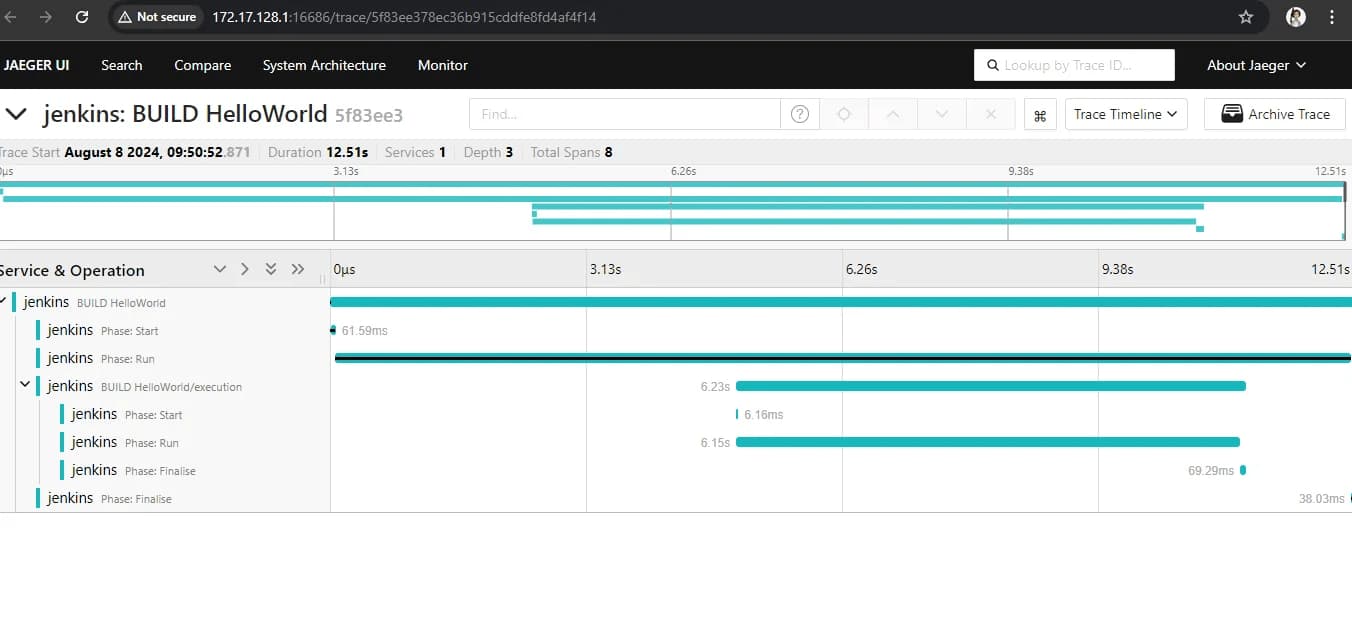
Task: Go to the Compare page
Action: coord(202,65)
